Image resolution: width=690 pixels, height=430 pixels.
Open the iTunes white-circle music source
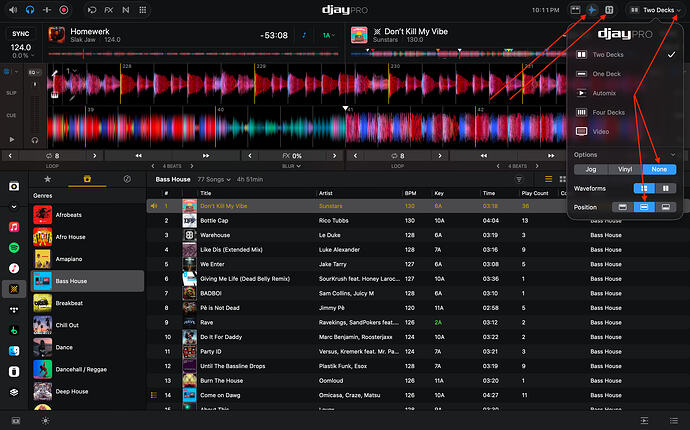coord(14,268)
